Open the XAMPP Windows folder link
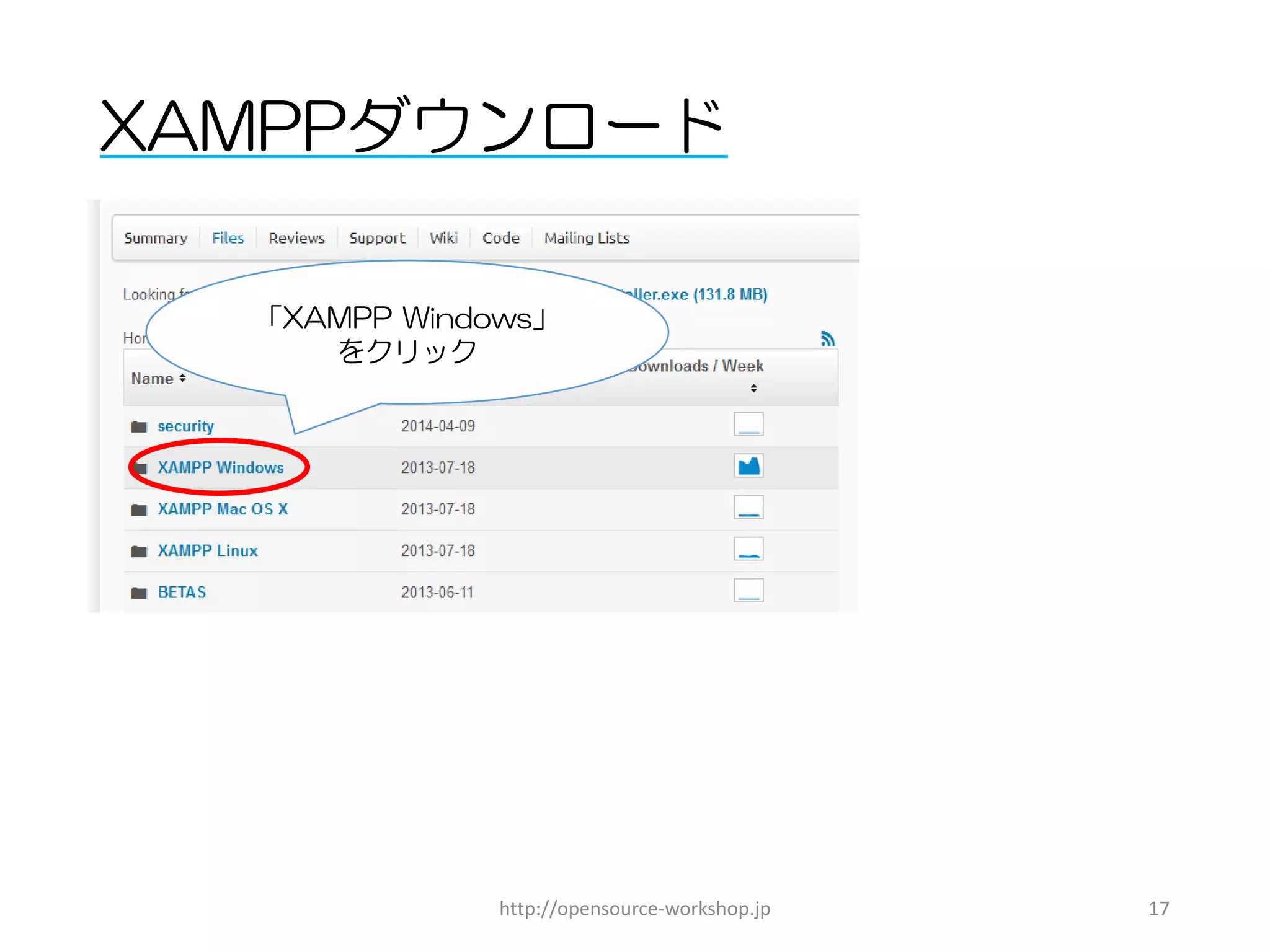This screenshot has width=1270, height=952. coord(220,467)
